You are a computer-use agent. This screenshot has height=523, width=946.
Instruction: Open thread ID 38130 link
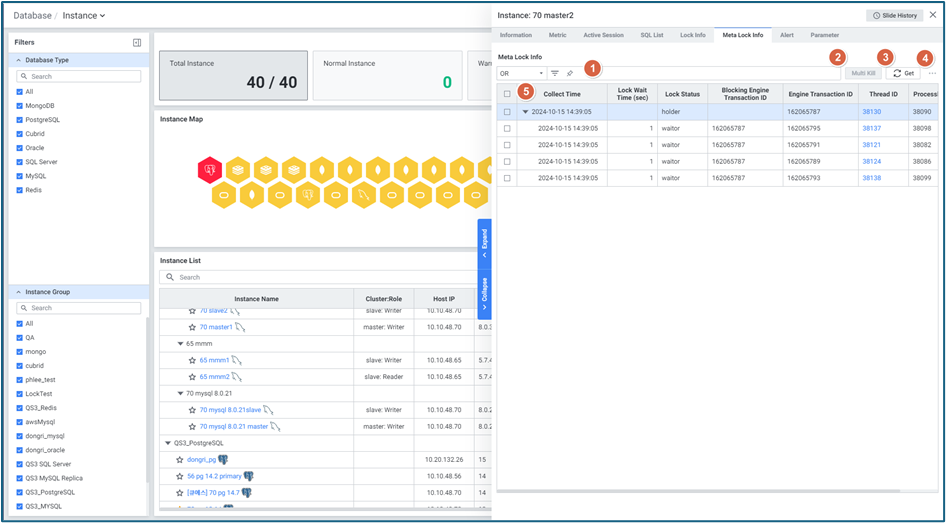tap(871, 112)
